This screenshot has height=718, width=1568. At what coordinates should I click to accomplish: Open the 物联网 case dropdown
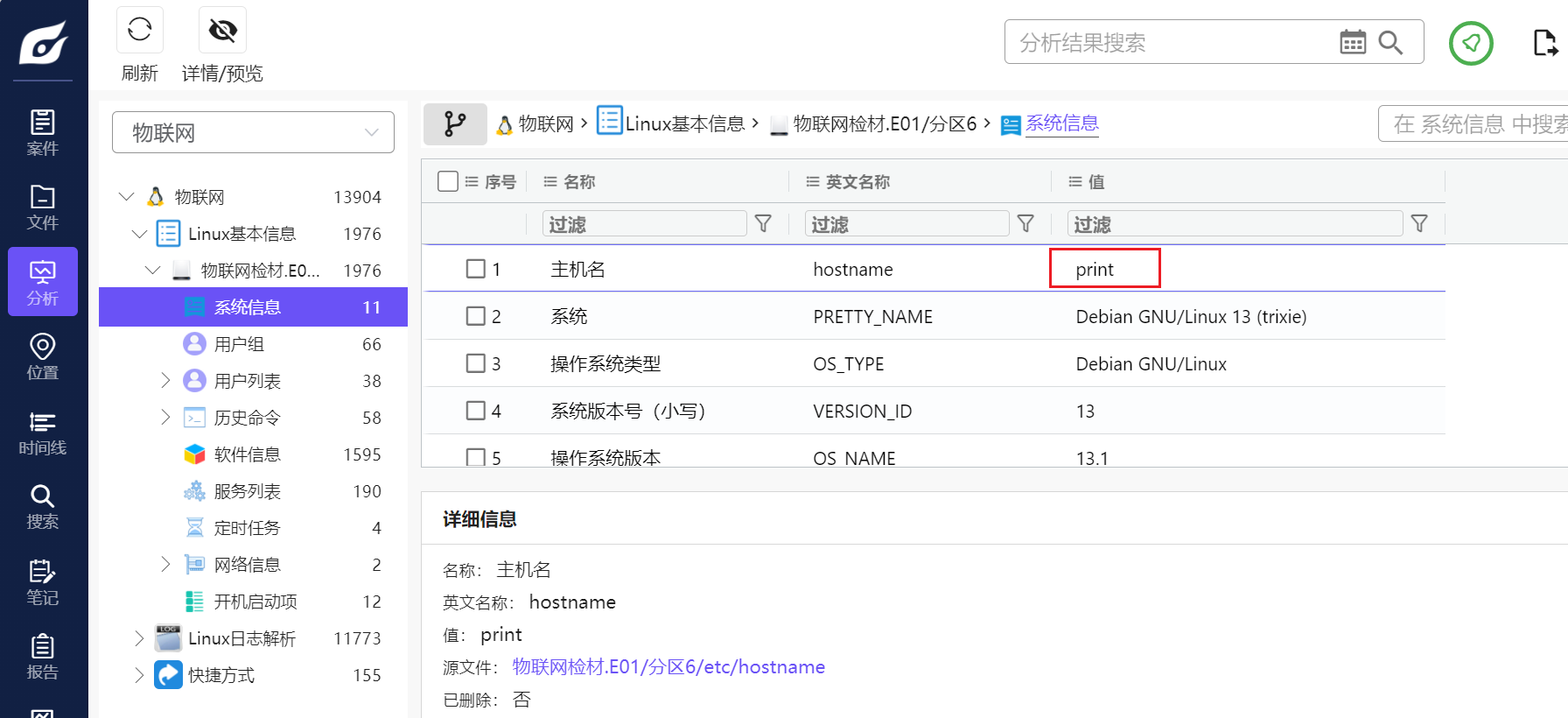click(x=253, y=133)
